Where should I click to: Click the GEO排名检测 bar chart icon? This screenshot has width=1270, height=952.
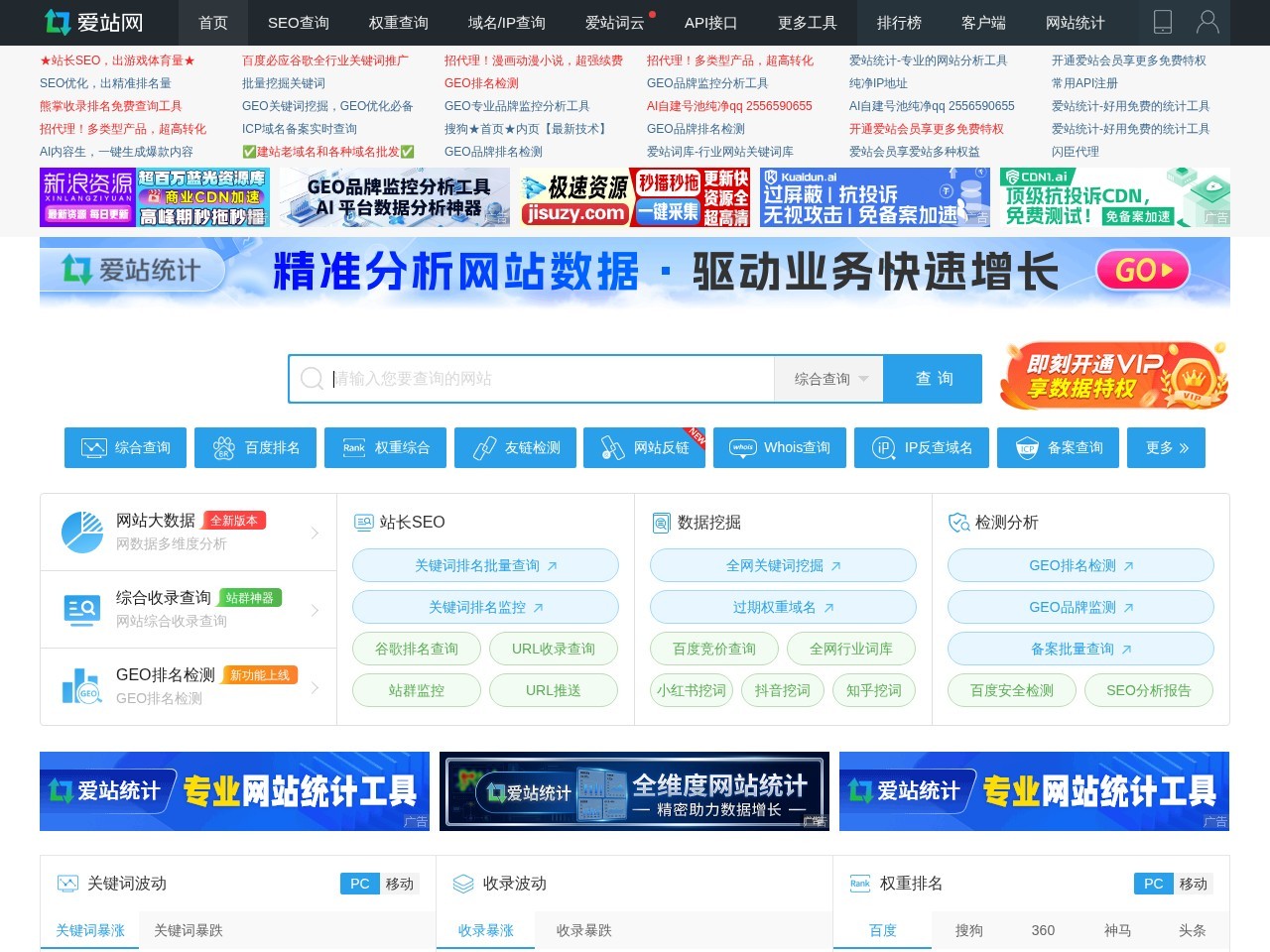click(x=81, y=686)
